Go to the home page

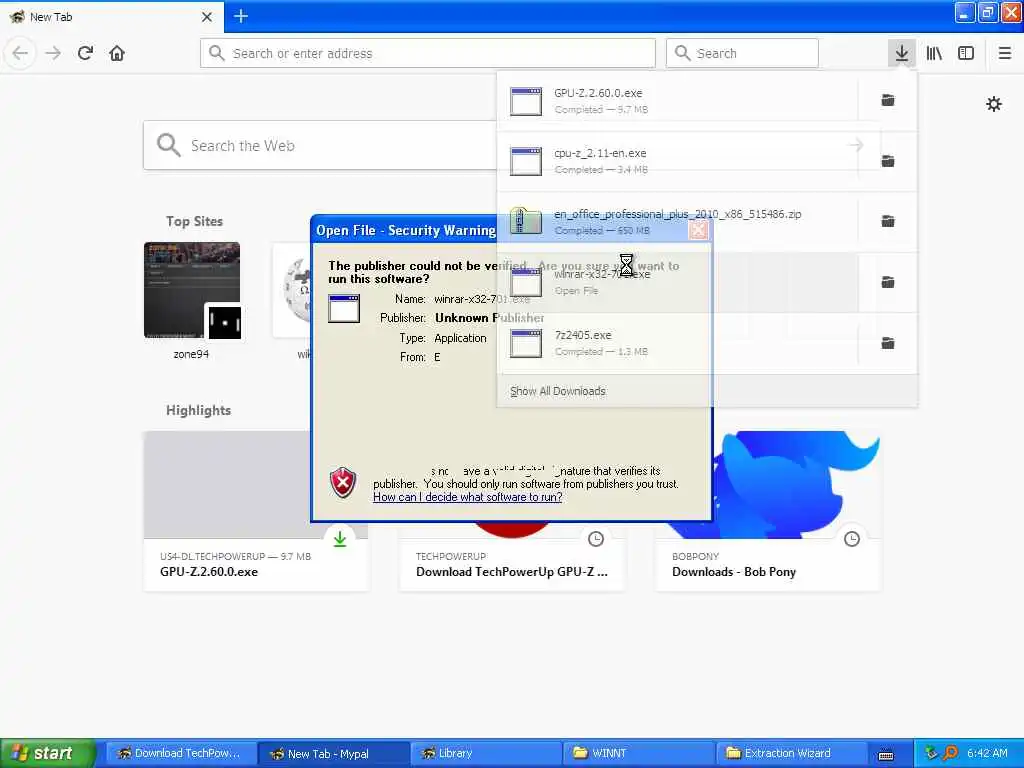point(117,53)
